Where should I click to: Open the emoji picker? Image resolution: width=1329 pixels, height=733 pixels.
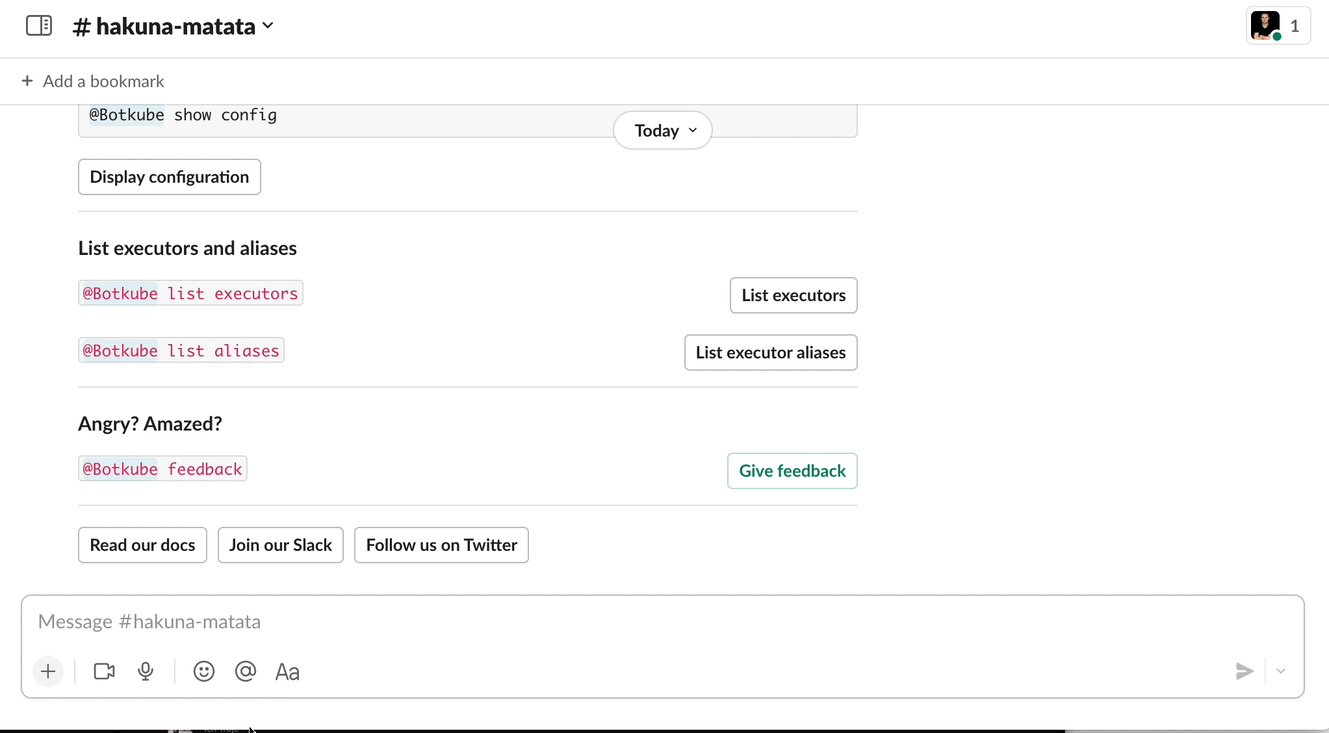coord(204,672)
